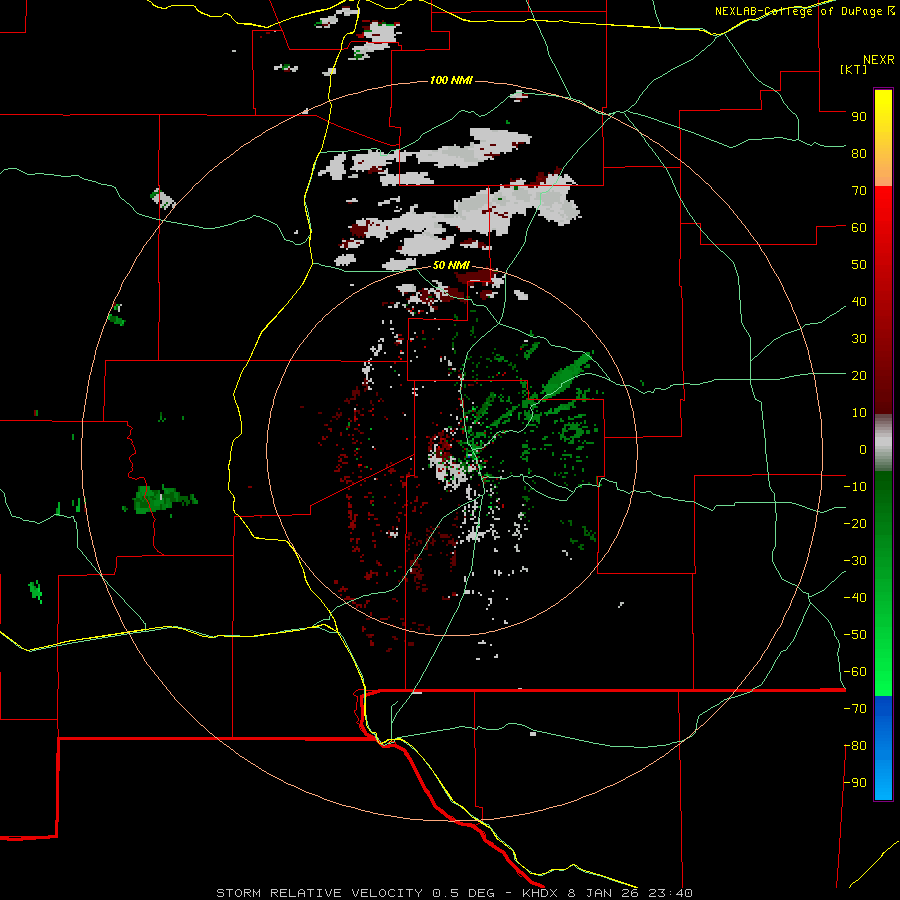Click the positive 60 scale value
900x900 pixels.
859,227
